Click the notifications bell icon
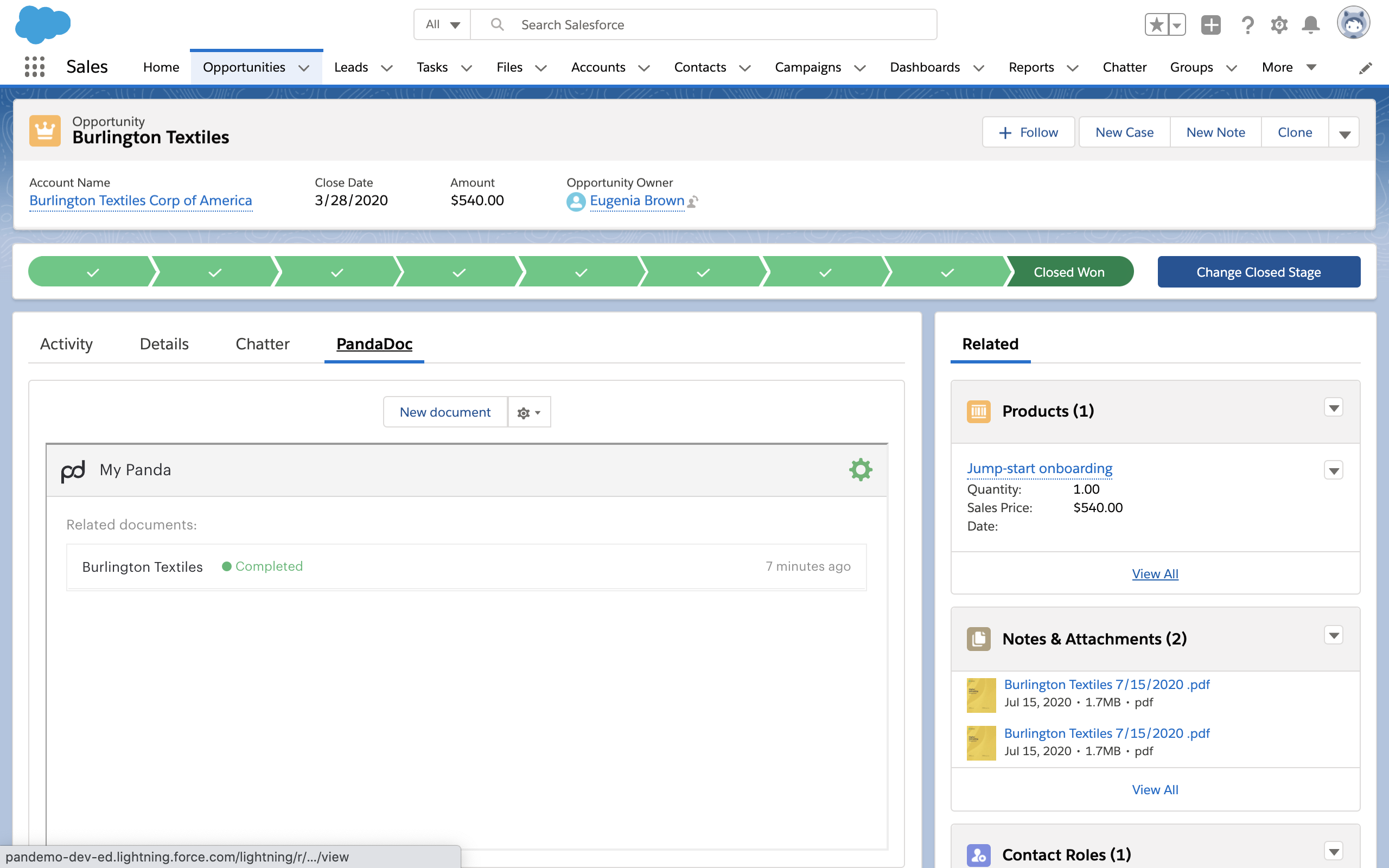This screenshot has width=1389, height=868. [x=1310, y=25]
